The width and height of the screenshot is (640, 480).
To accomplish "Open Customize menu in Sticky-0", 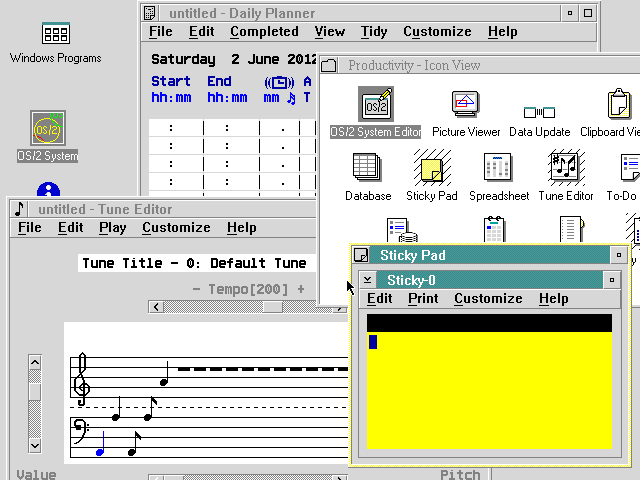I will point(488,299).
